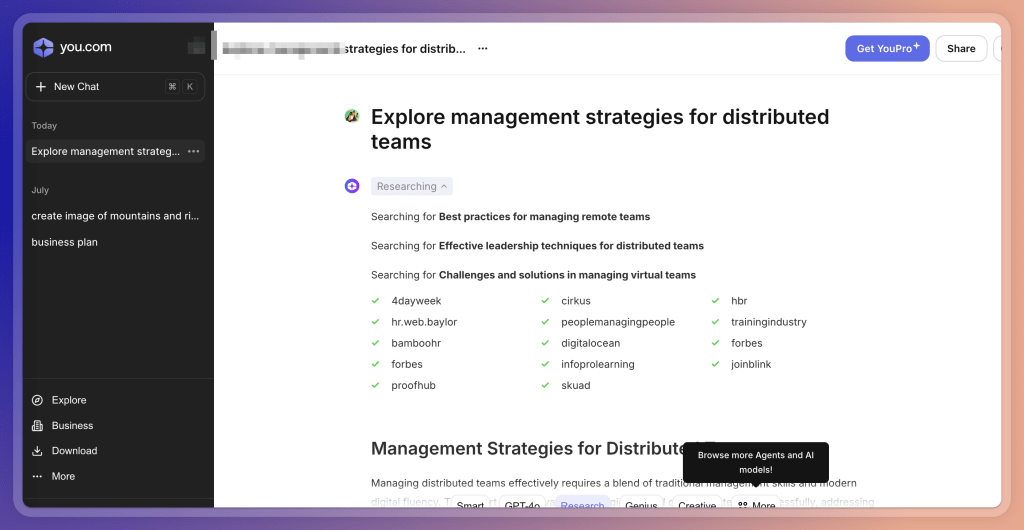Screen dimensions: 1024x530
Task: Click the research agent icon beside Researching
Action: coord(352,186)
